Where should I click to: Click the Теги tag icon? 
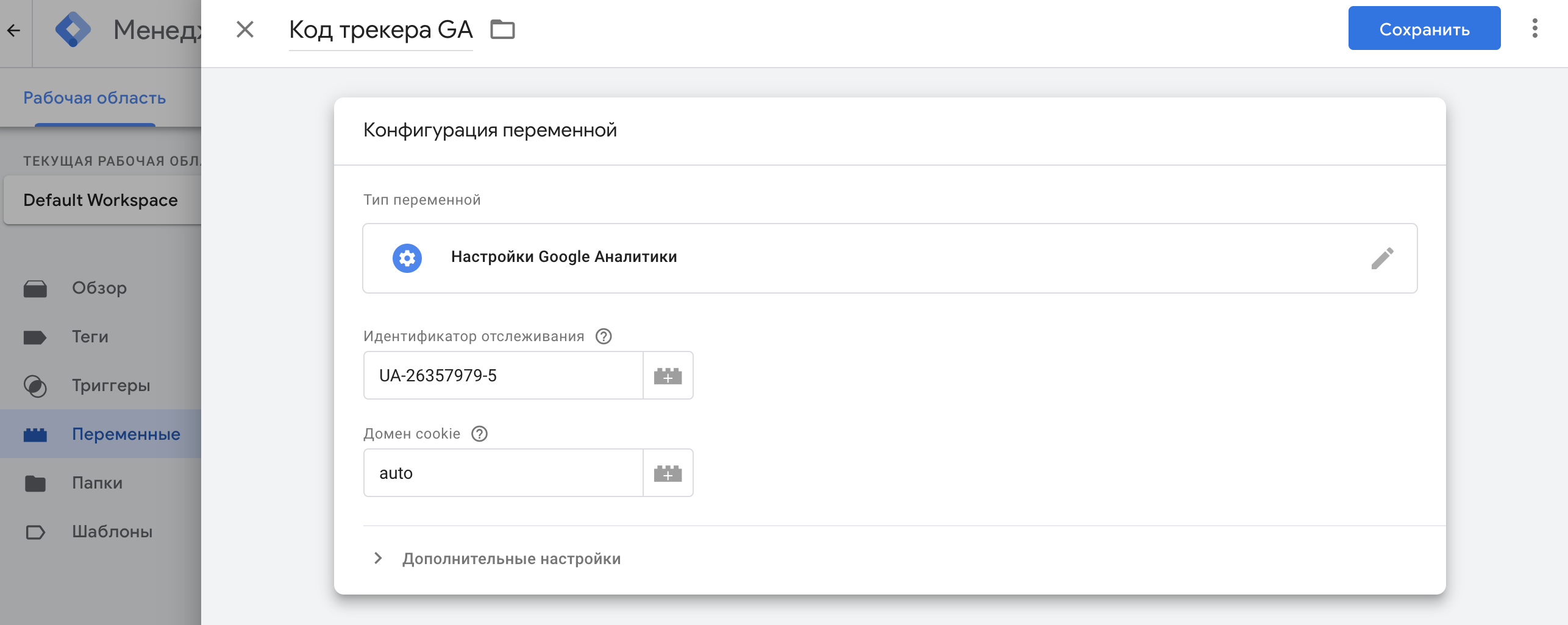35,337
